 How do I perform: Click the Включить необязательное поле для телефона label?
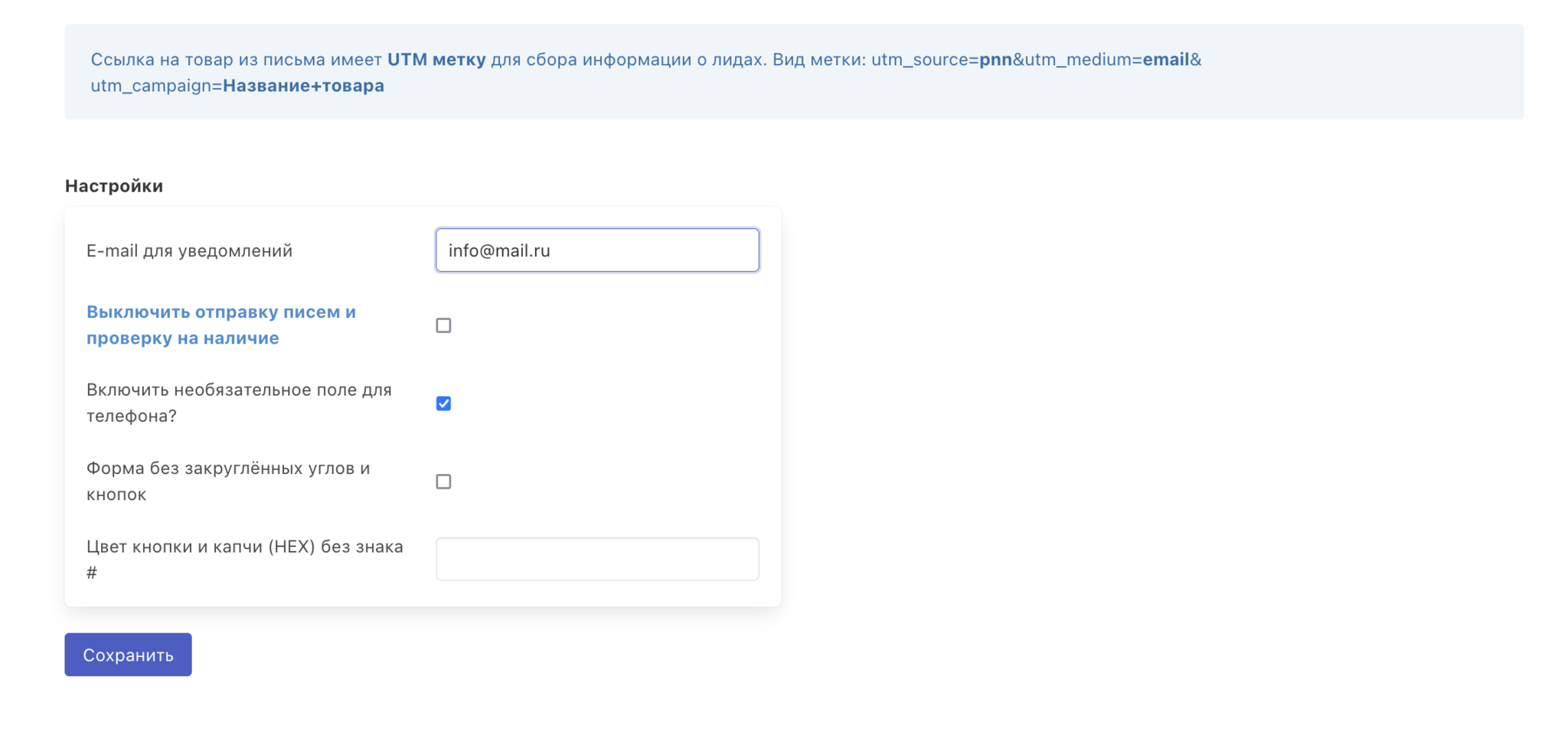tap(239, 403)
